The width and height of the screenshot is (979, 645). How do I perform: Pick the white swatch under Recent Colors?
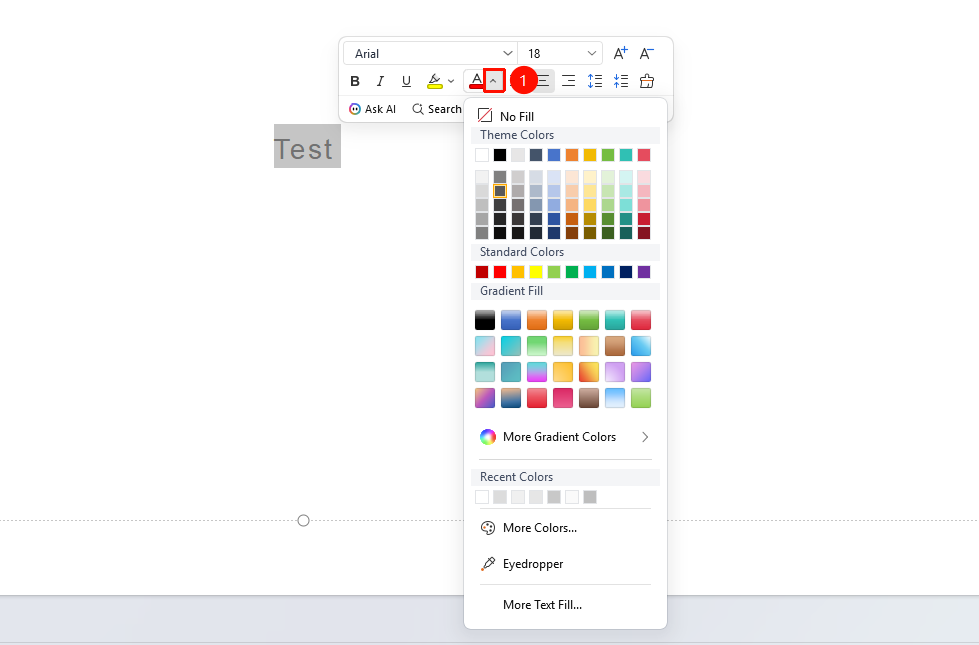482,497
